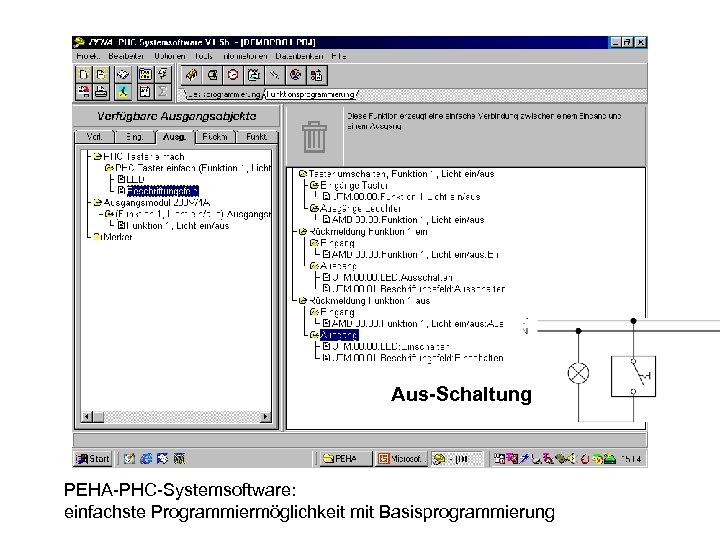The width and height of the screenshot is (720, 540).
Task: Click the large trash can icon
Action: pos(315,137)
